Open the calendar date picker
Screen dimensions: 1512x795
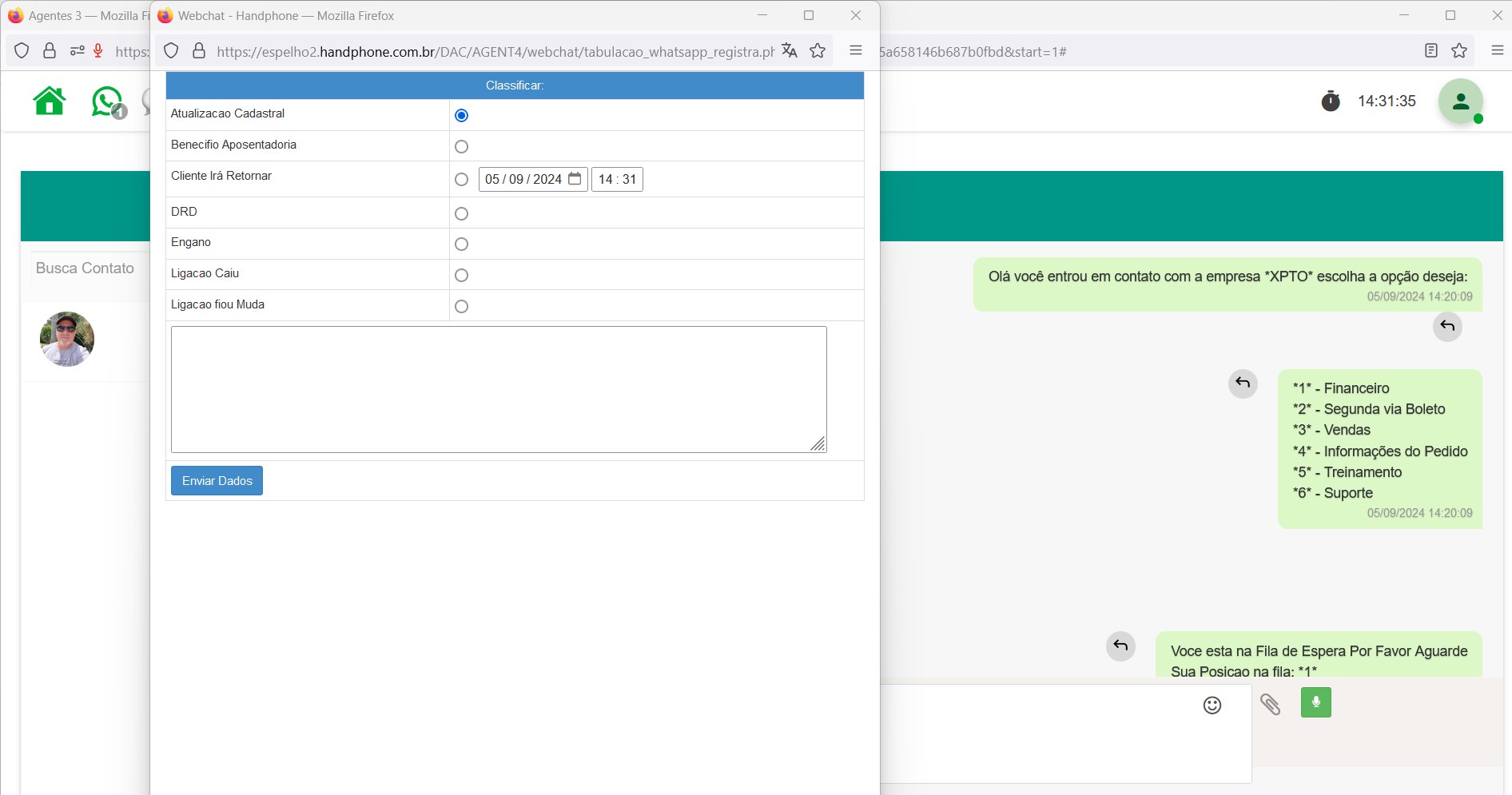[575, 179]
